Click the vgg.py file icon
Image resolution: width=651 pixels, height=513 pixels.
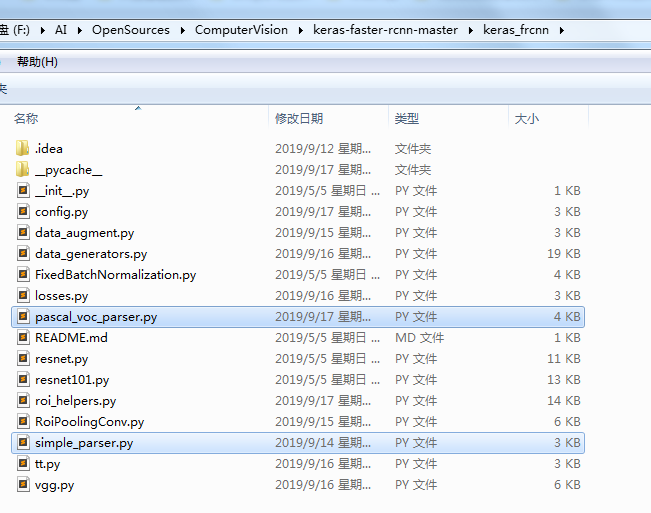coord(23,485)
